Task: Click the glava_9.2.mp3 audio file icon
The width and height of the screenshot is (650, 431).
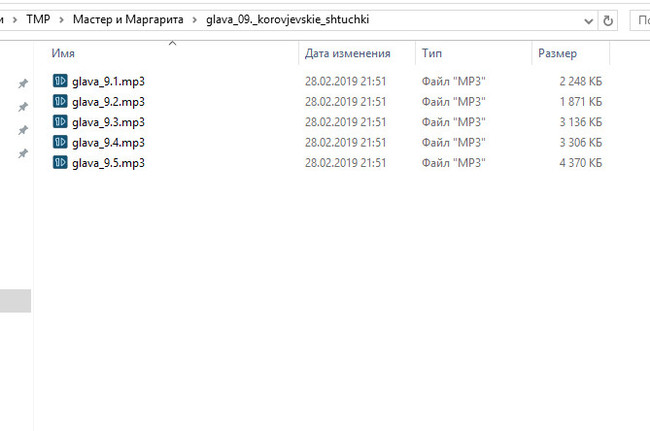Action: (60, 101)
